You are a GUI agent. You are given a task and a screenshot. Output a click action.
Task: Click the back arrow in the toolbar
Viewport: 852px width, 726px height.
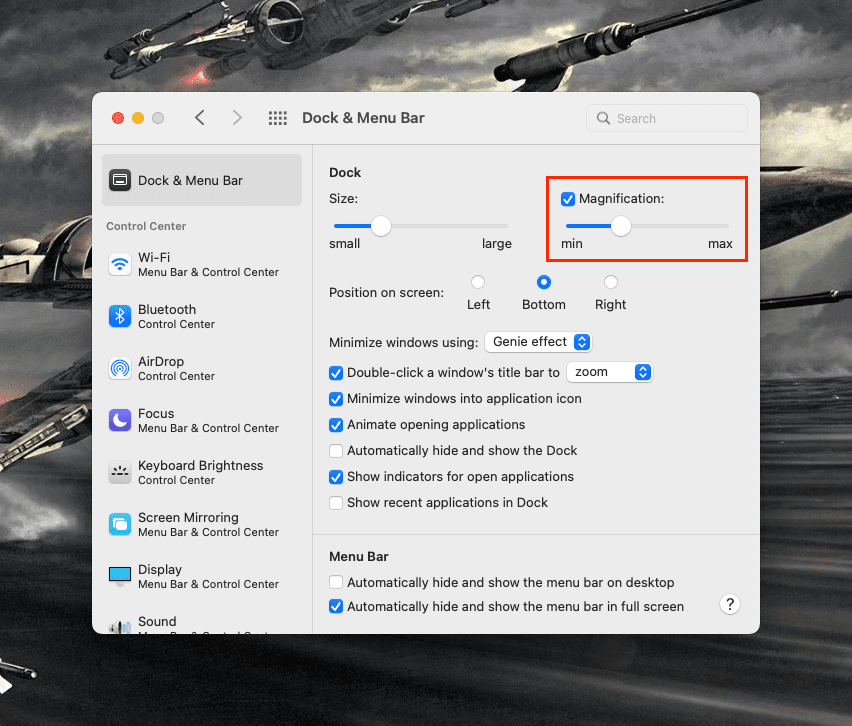pos(200,117)
